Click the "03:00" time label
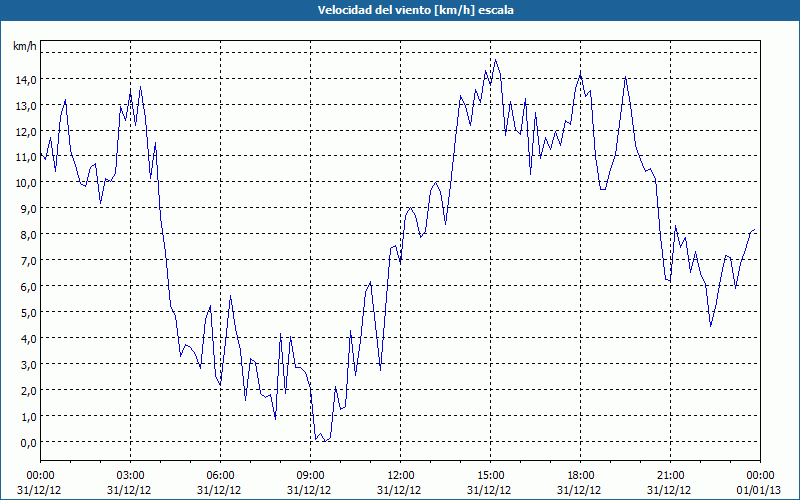The image size is (800, 500). (x=131, y=476)
